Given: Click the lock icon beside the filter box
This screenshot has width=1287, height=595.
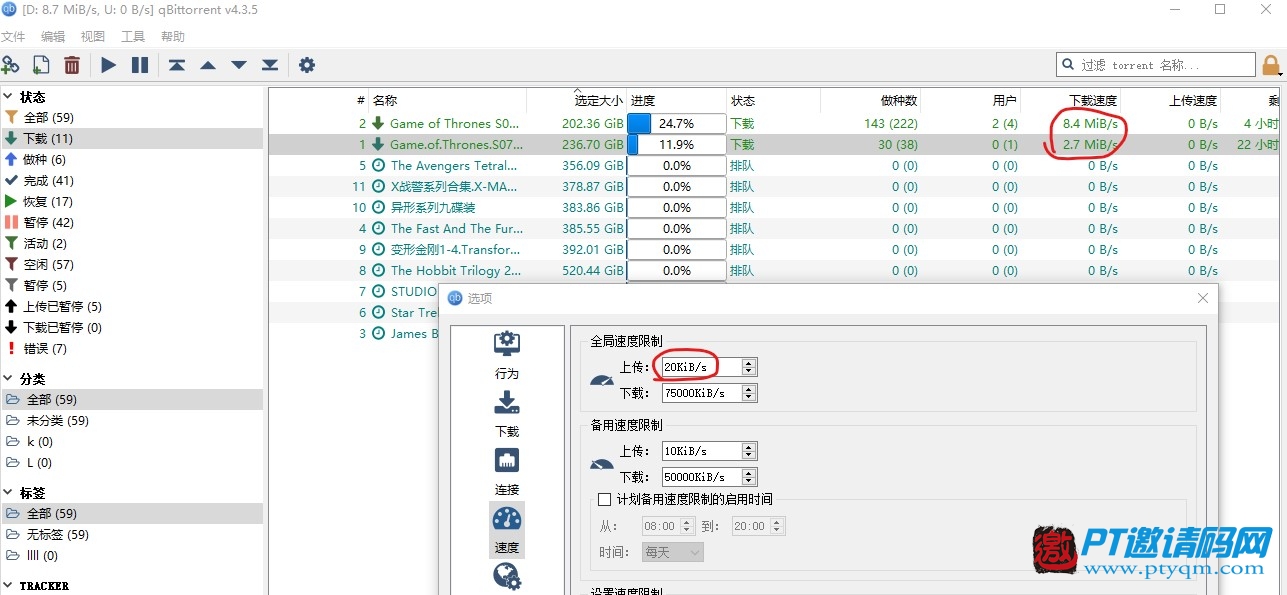Looking at the screenshot, I should click(1272, 65).
